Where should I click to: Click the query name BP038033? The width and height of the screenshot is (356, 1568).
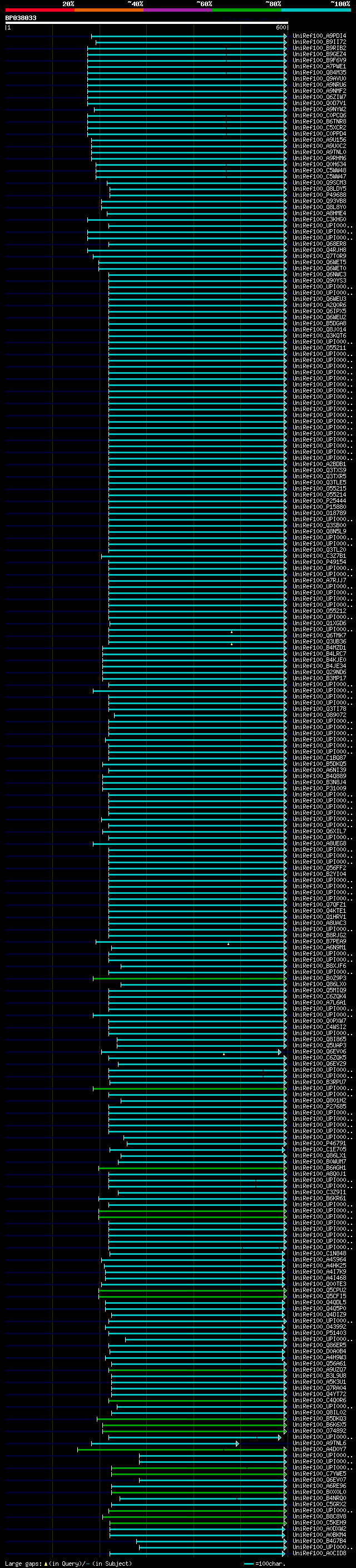coord(21,18)
